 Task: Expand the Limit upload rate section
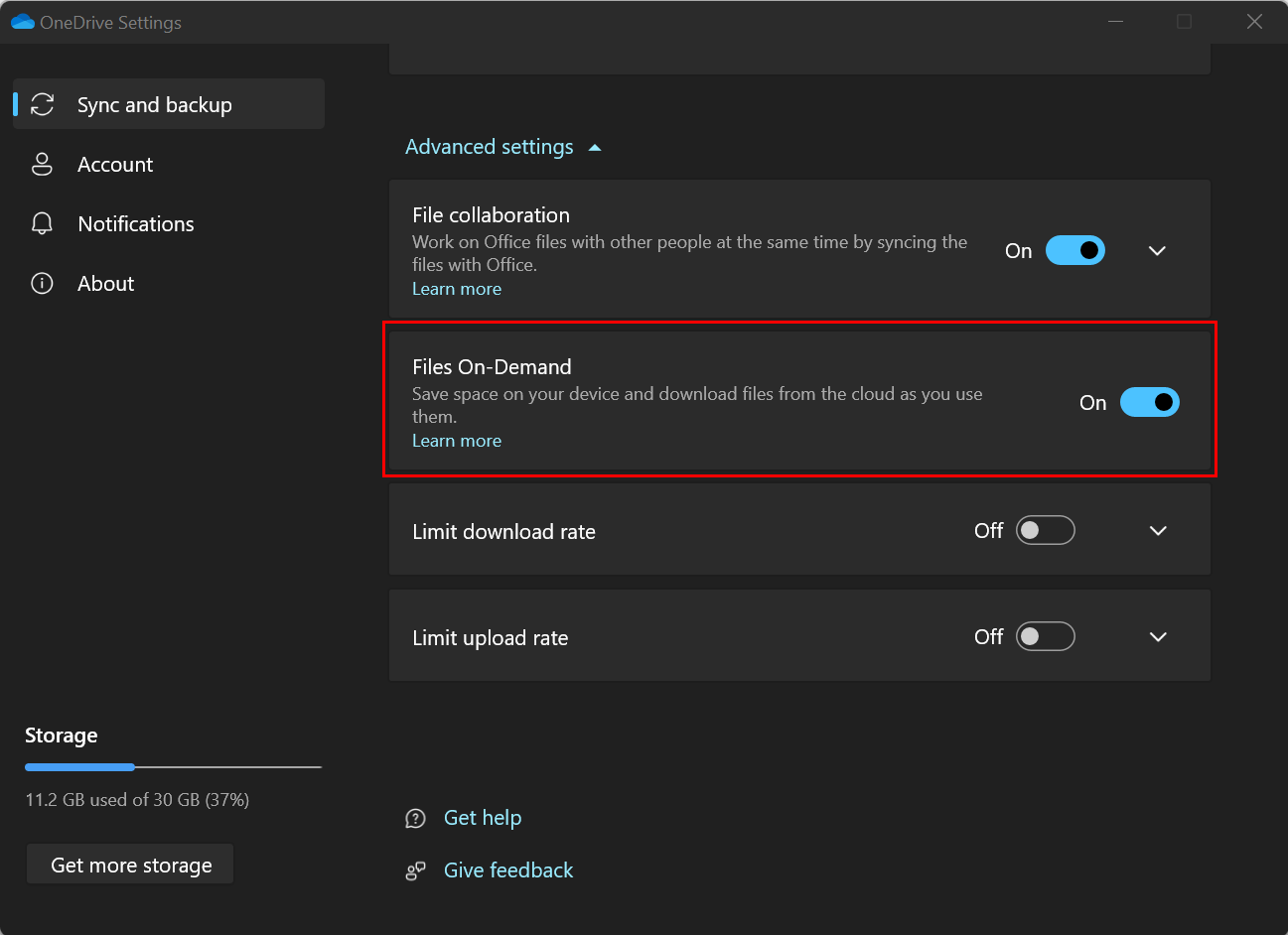[1157, 636]
